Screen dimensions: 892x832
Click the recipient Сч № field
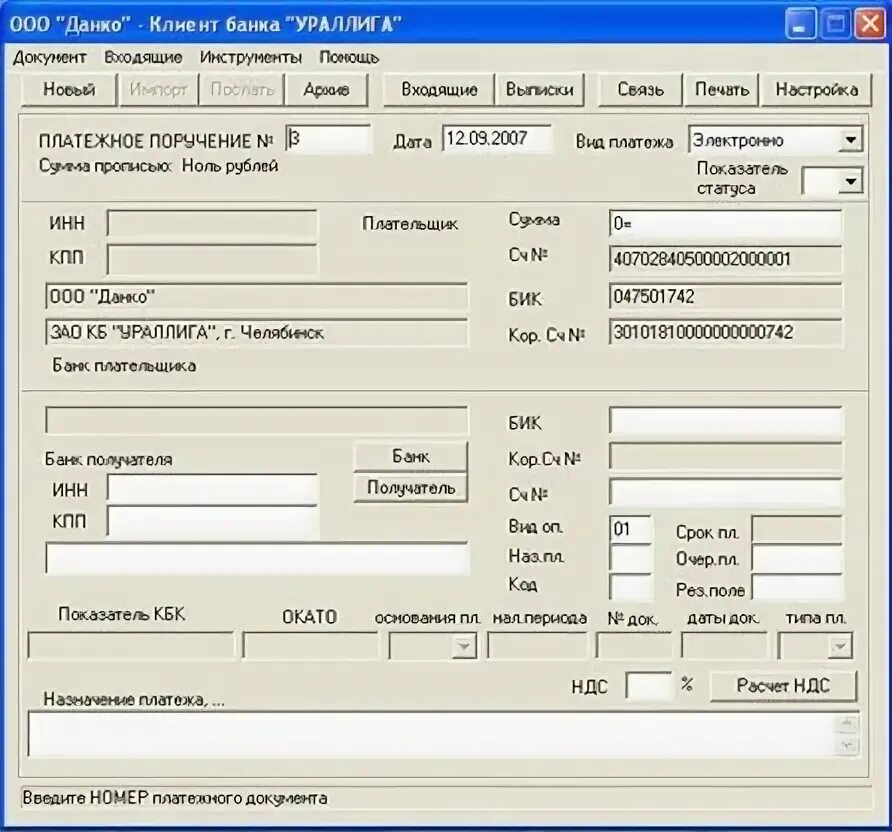725,492
